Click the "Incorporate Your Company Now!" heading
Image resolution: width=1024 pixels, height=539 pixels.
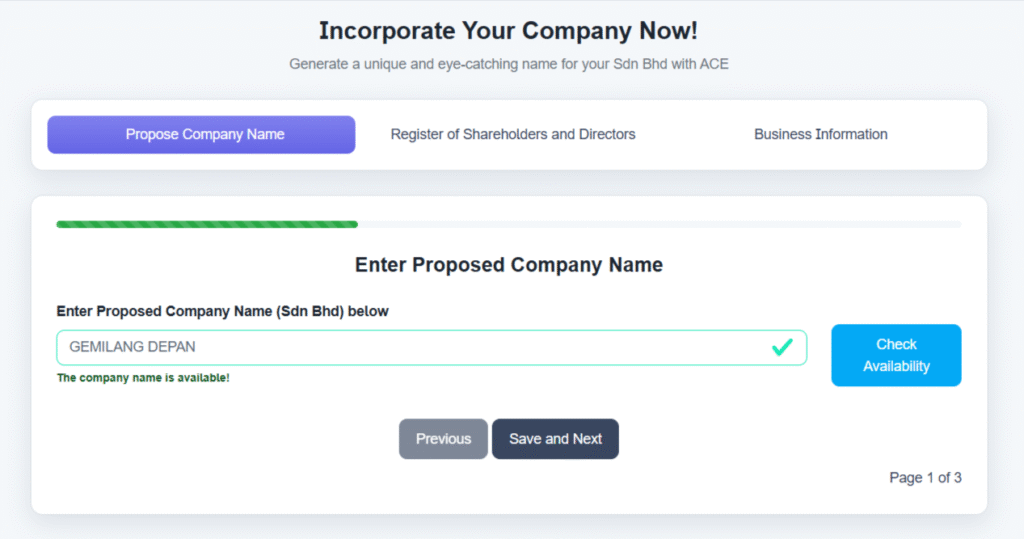pos(508,31)
